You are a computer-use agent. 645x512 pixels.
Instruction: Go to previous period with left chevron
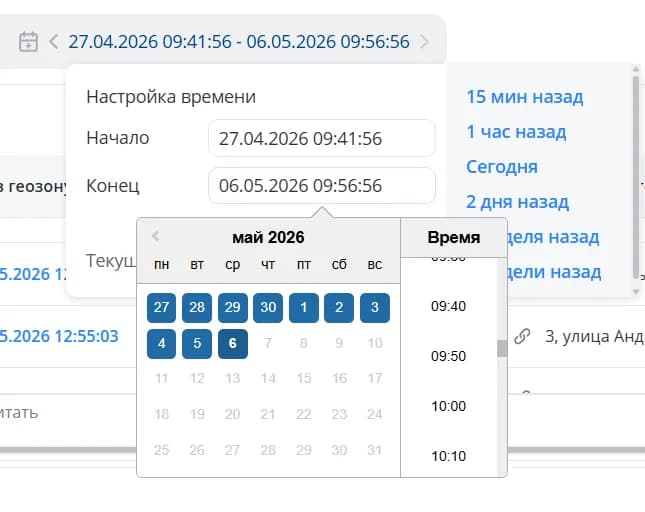click(x=53, y=42)
